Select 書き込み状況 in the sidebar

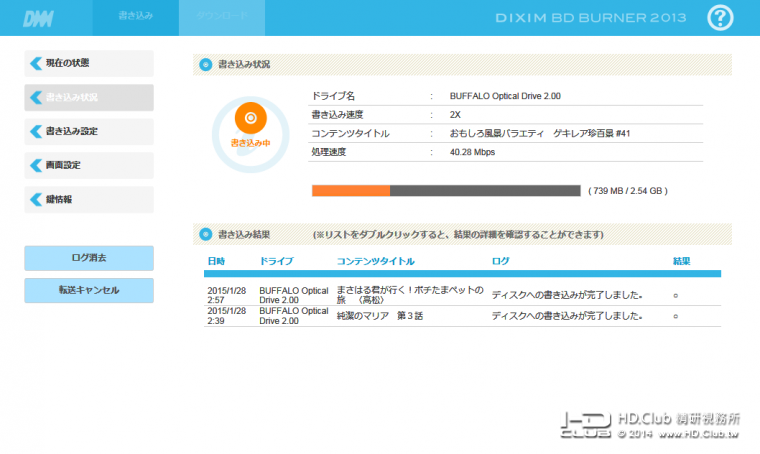89,97
